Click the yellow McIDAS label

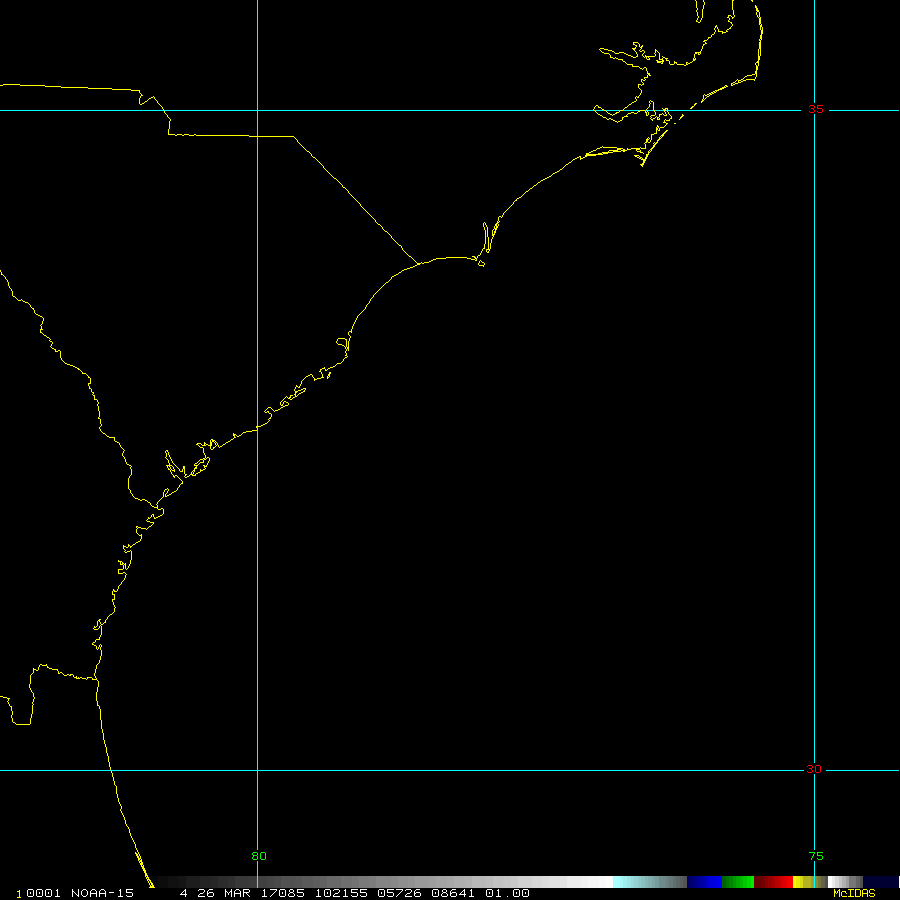click(854, 893)
